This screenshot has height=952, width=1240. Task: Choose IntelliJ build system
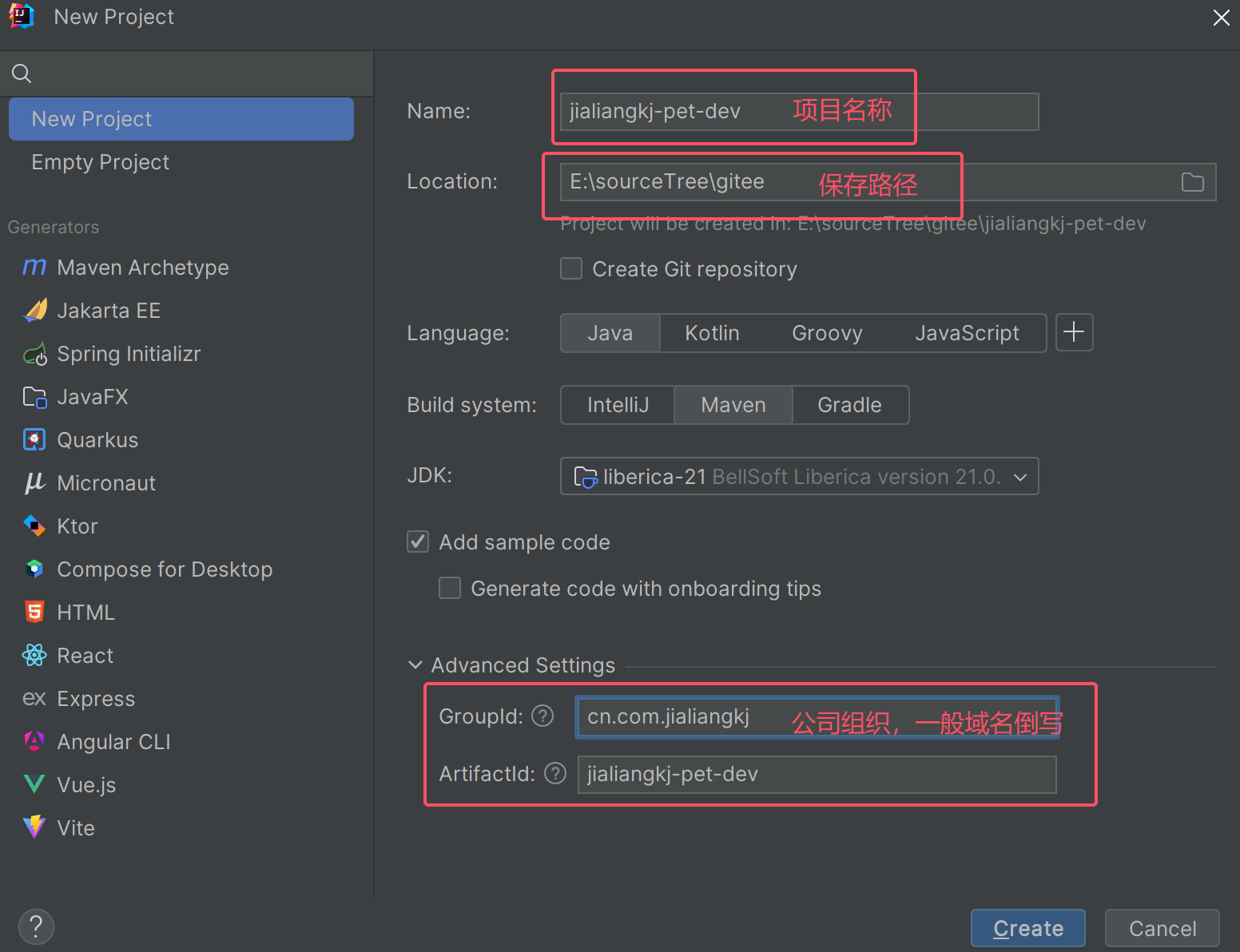[618, 405]
